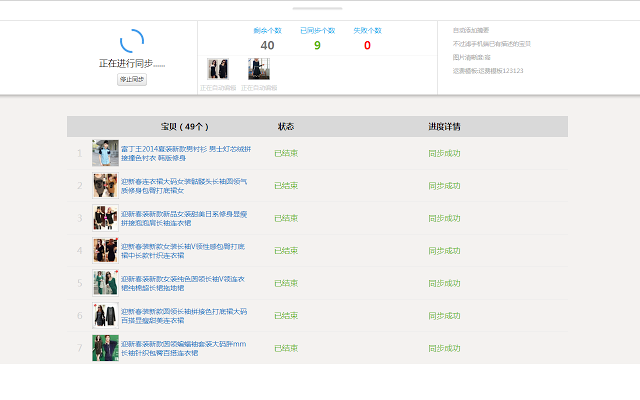The image size is (640, 400).
Task: Click synced count value 9
Action: tap(317, 45)
